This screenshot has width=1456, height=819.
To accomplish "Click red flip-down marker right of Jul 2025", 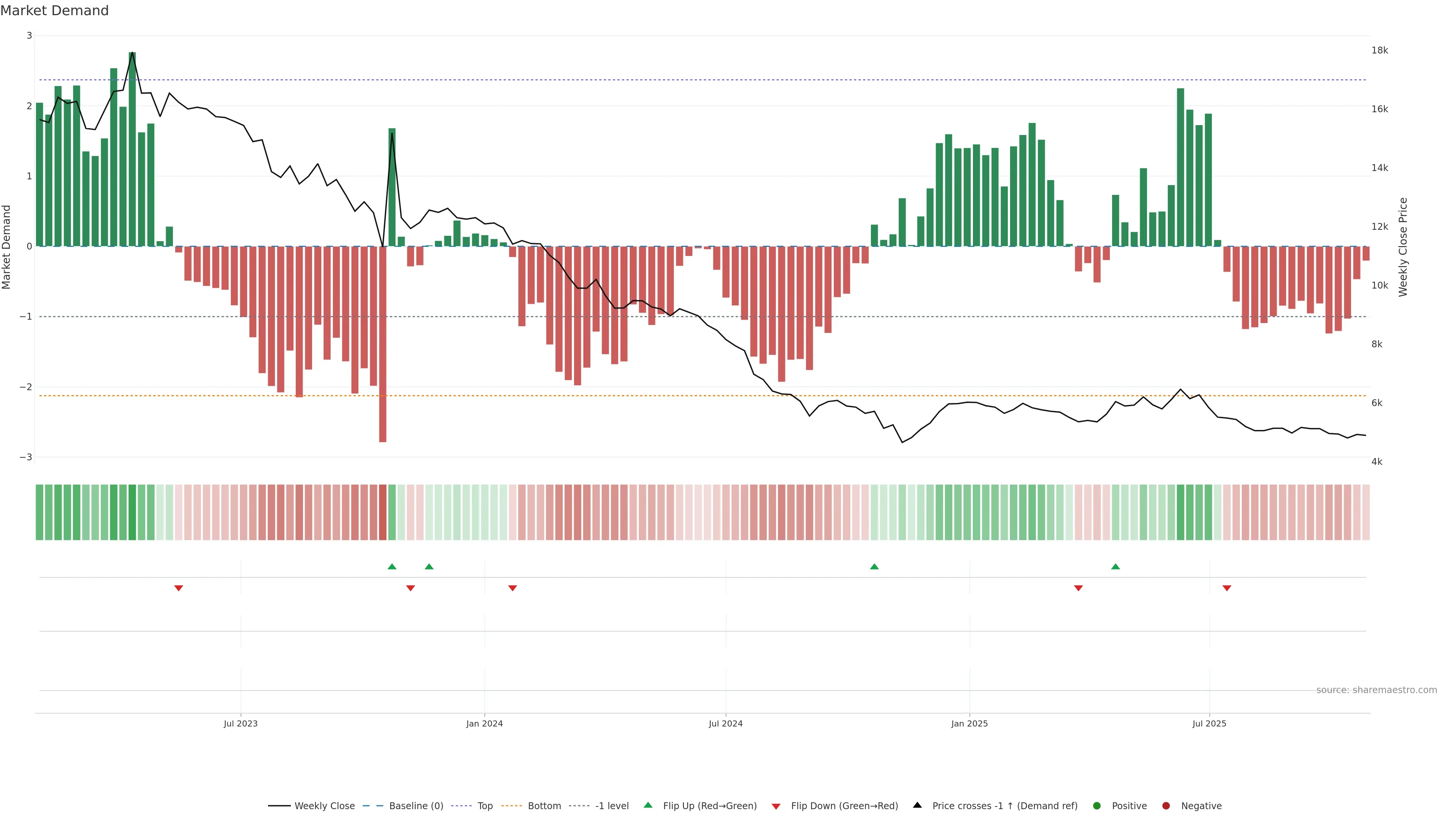I will [x=1227, y=588].
